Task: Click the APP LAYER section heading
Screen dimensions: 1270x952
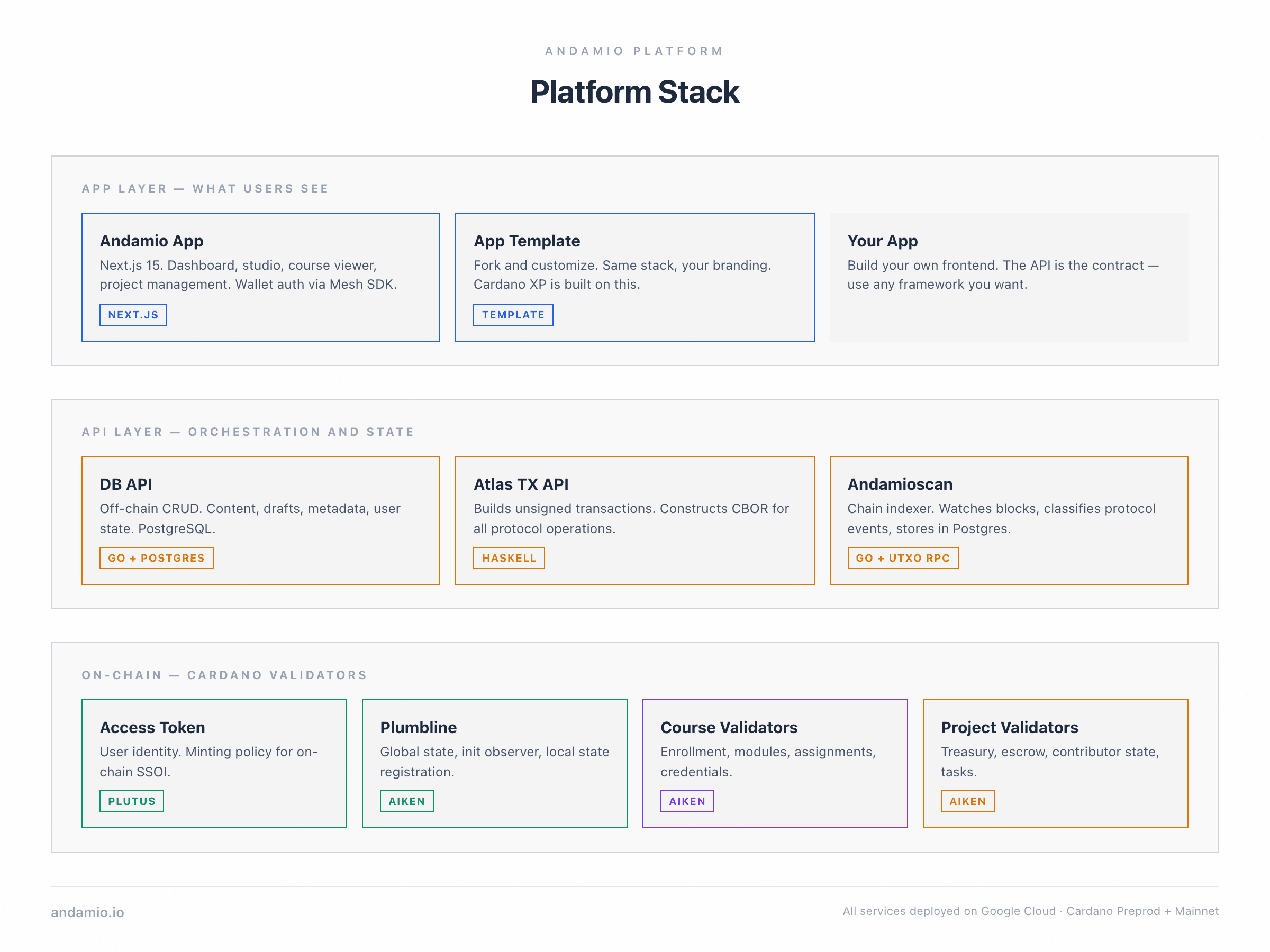Action: [x=205, y=188]
